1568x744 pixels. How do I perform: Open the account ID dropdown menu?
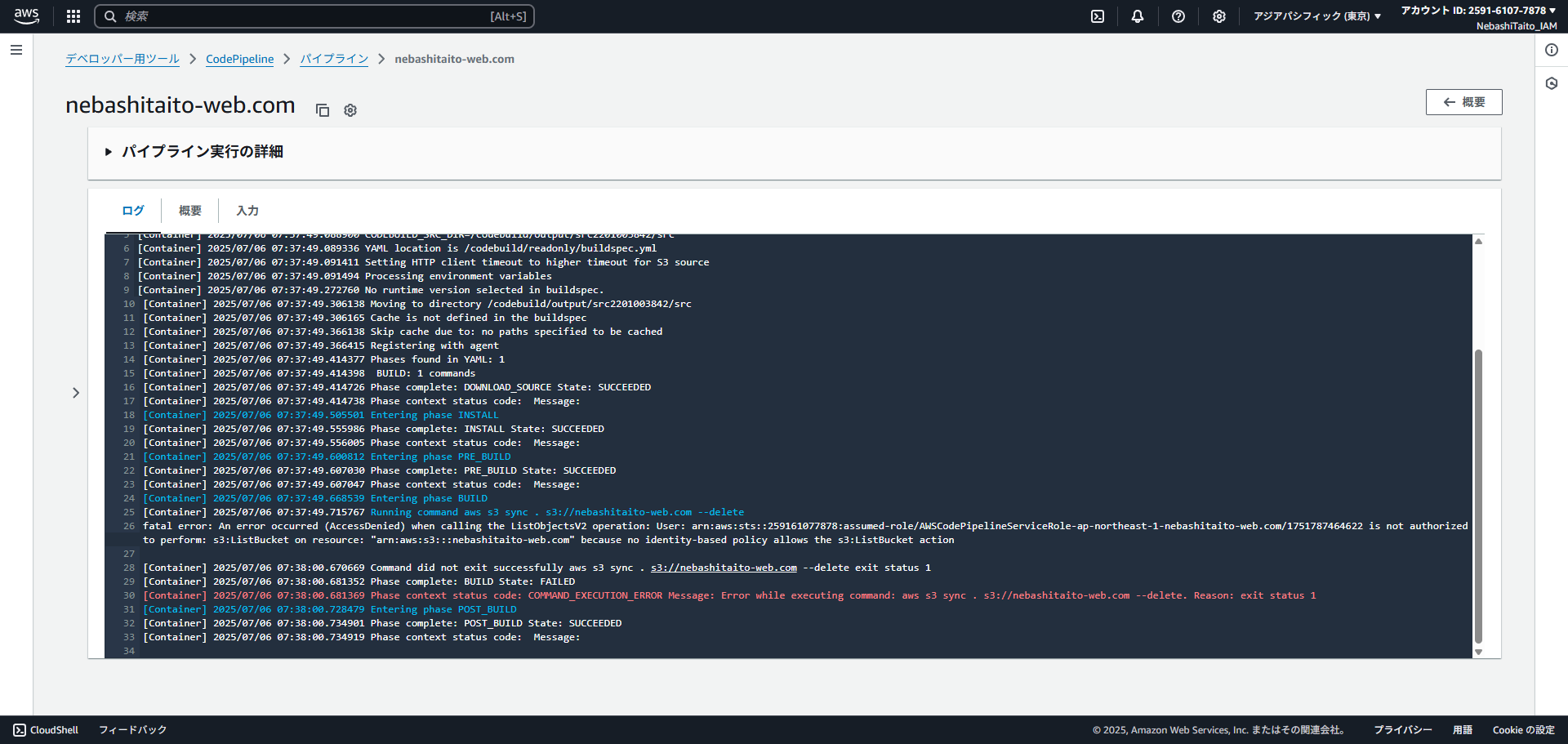[1478, 11]
